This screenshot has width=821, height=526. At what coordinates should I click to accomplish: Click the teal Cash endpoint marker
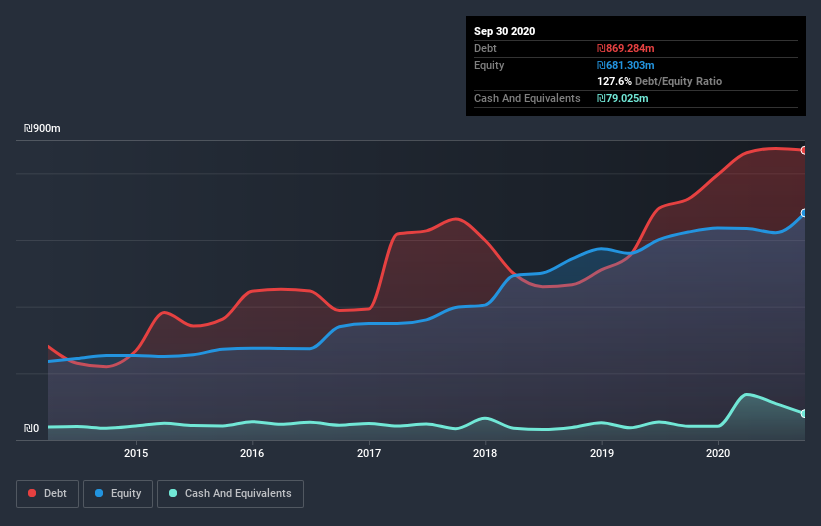click(x=804, y=413)
